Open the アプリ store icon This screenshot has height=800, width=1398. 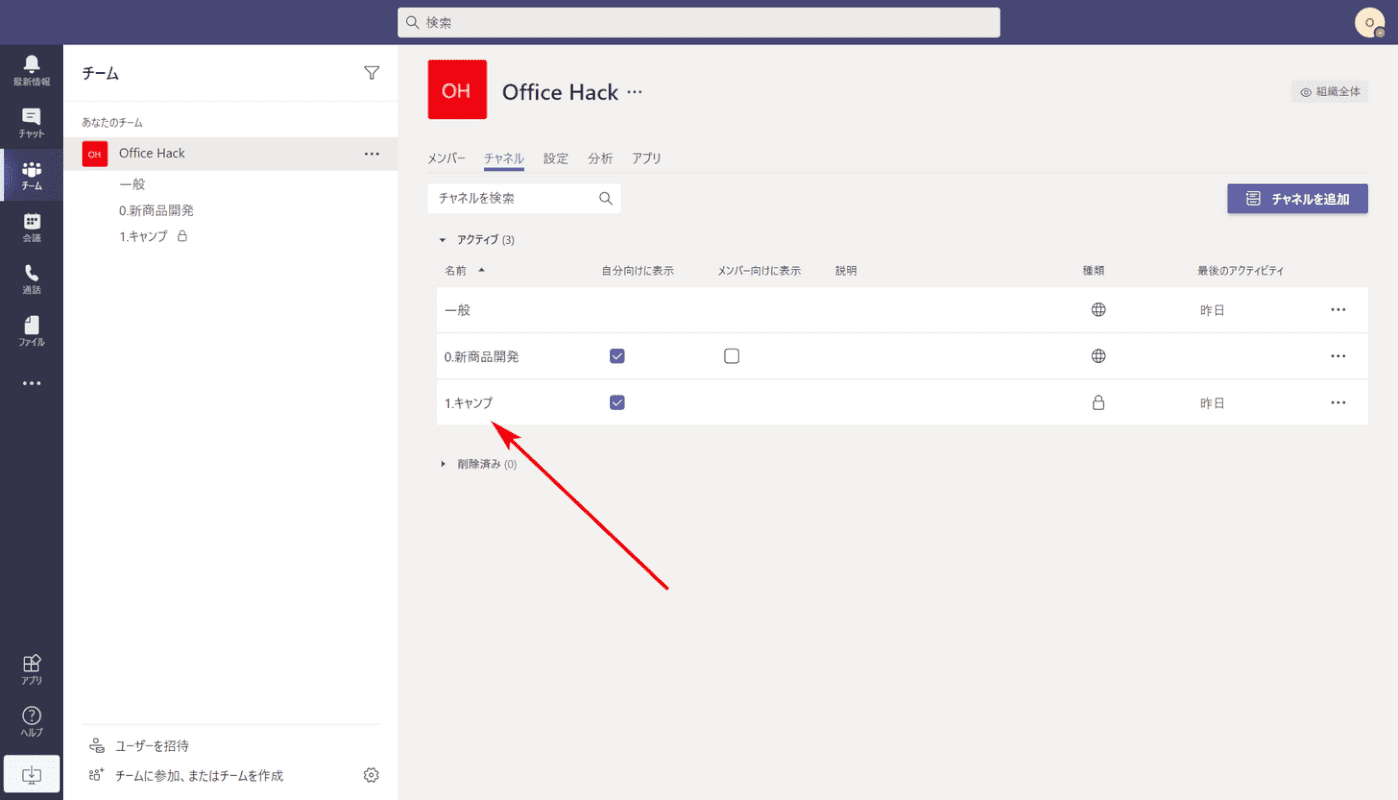pos(31,670)
